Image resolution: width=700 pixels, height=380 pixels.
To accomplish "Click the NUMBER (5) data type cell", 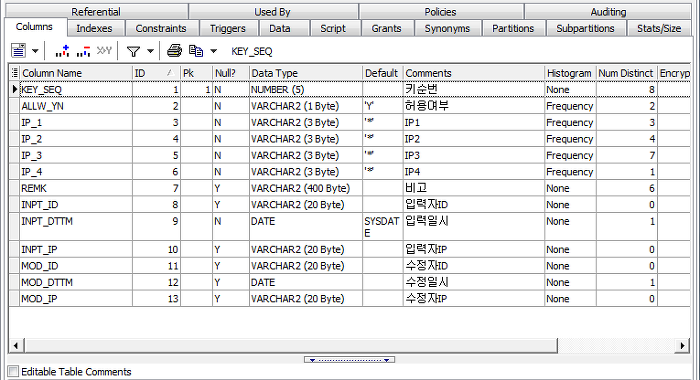I will point(306,89).
